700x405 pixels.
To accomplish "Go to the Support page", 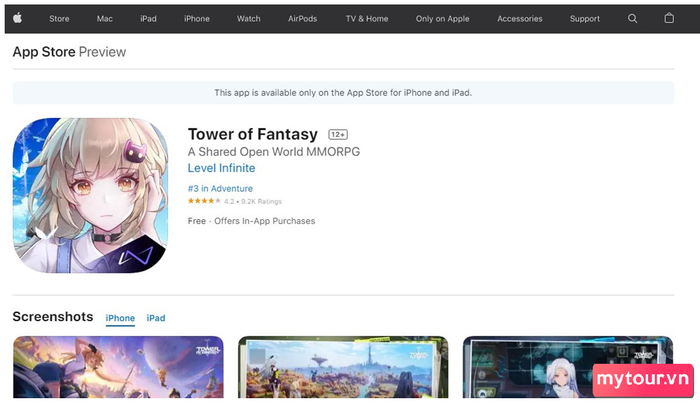I will click(584, 19).
